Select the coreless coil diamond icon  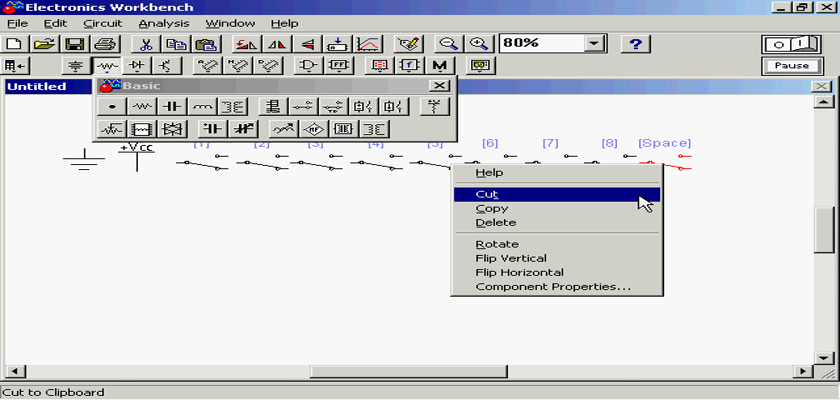pos(313,129)
